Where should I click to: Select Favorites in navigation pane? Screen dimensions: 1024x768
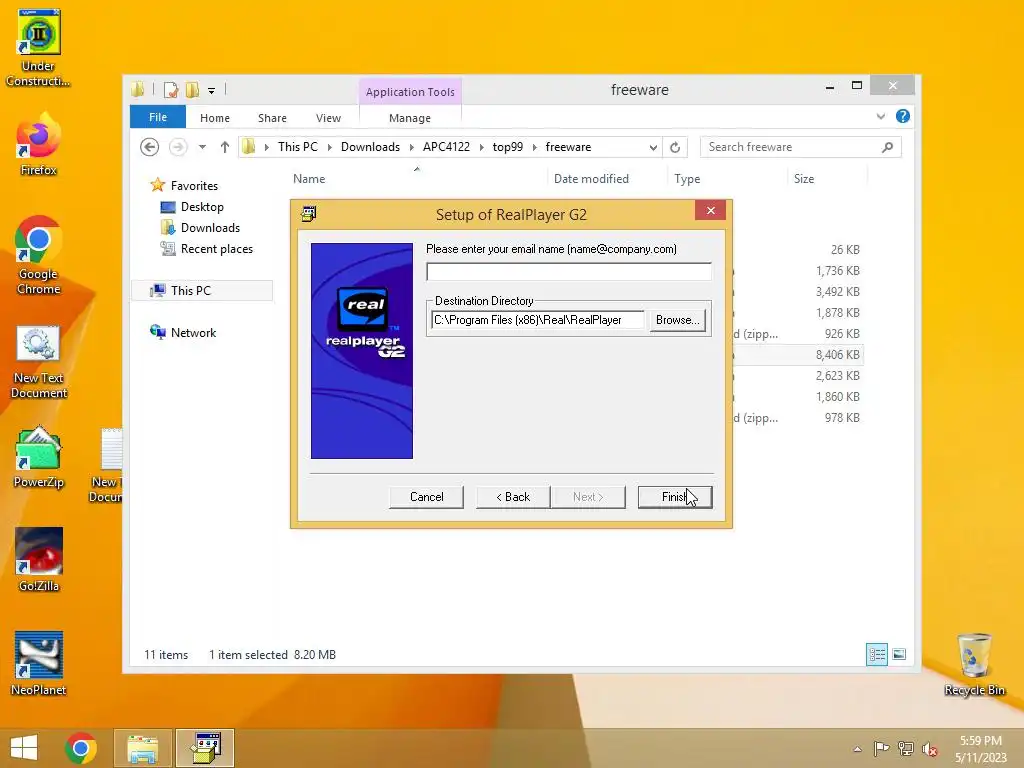[194, 185]
